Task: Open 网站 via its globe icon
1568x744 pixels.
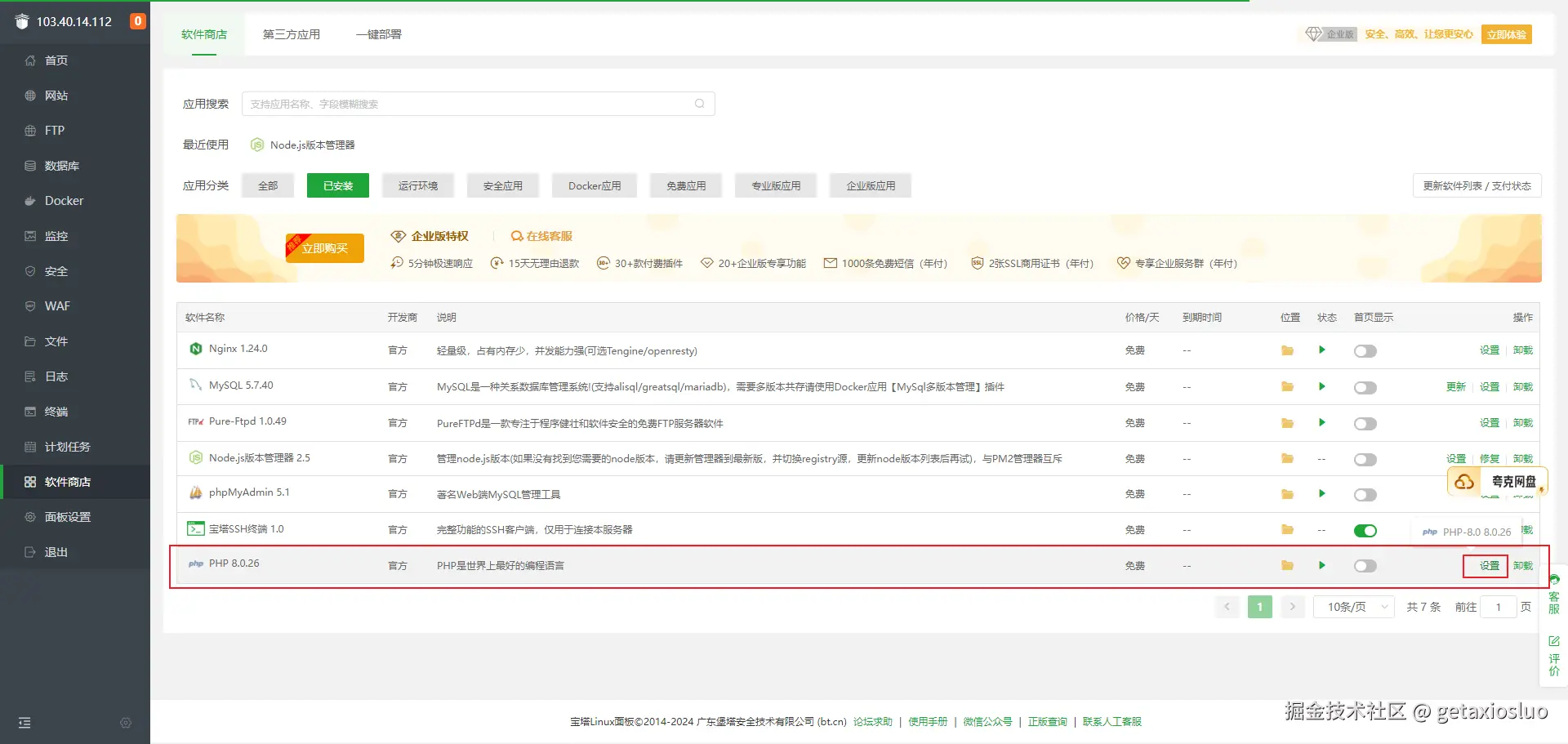Action: click(30, 96)
